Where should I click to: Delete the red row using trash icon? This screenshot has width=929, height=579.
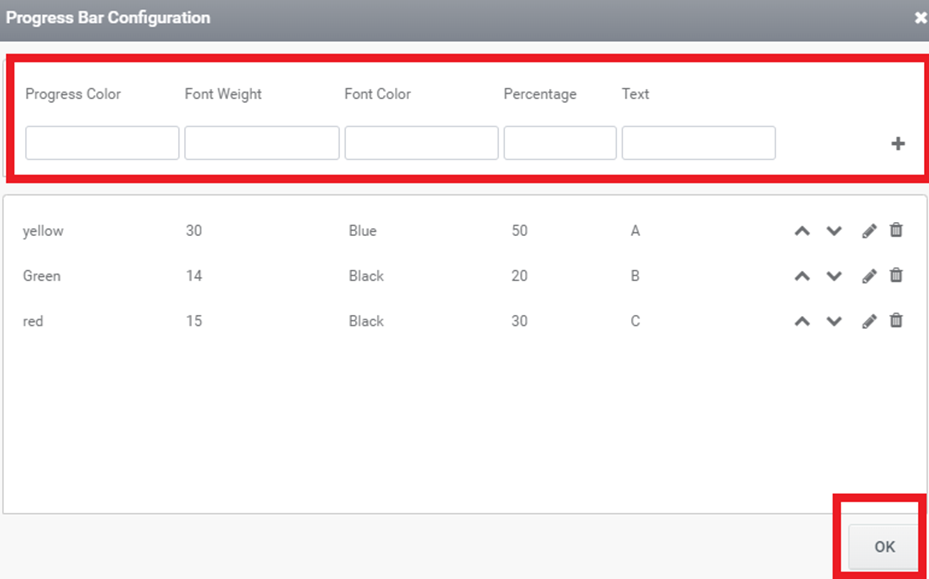click(x=896, y=321)
